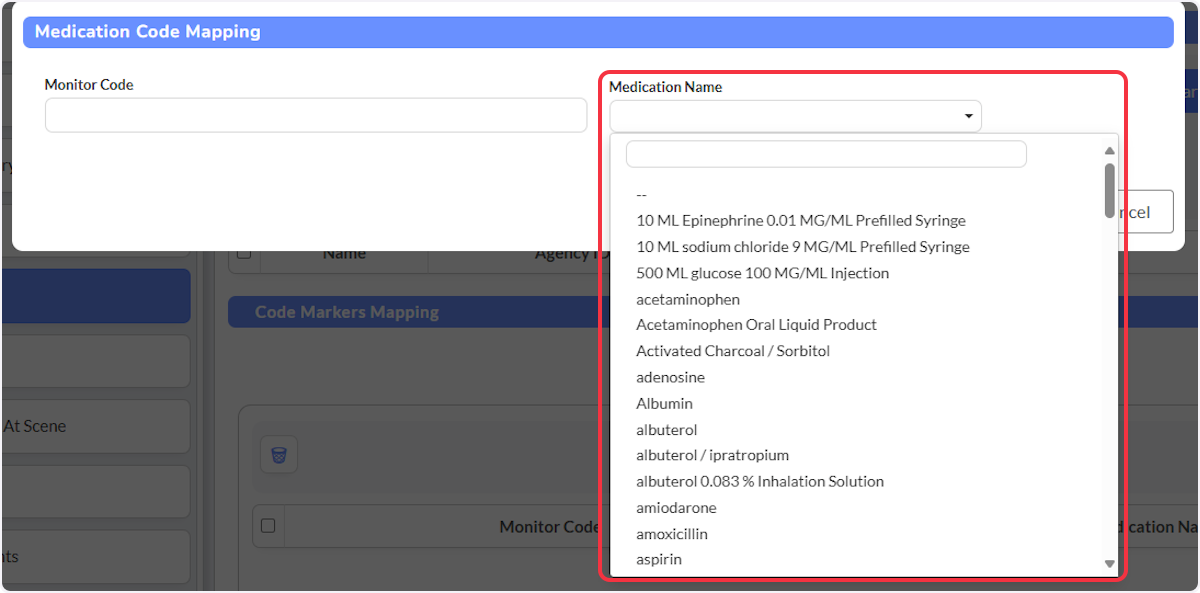Toggle the Name column header checkbox
The height and width of the screenshot is (593, 1200).
coord(243,254)
